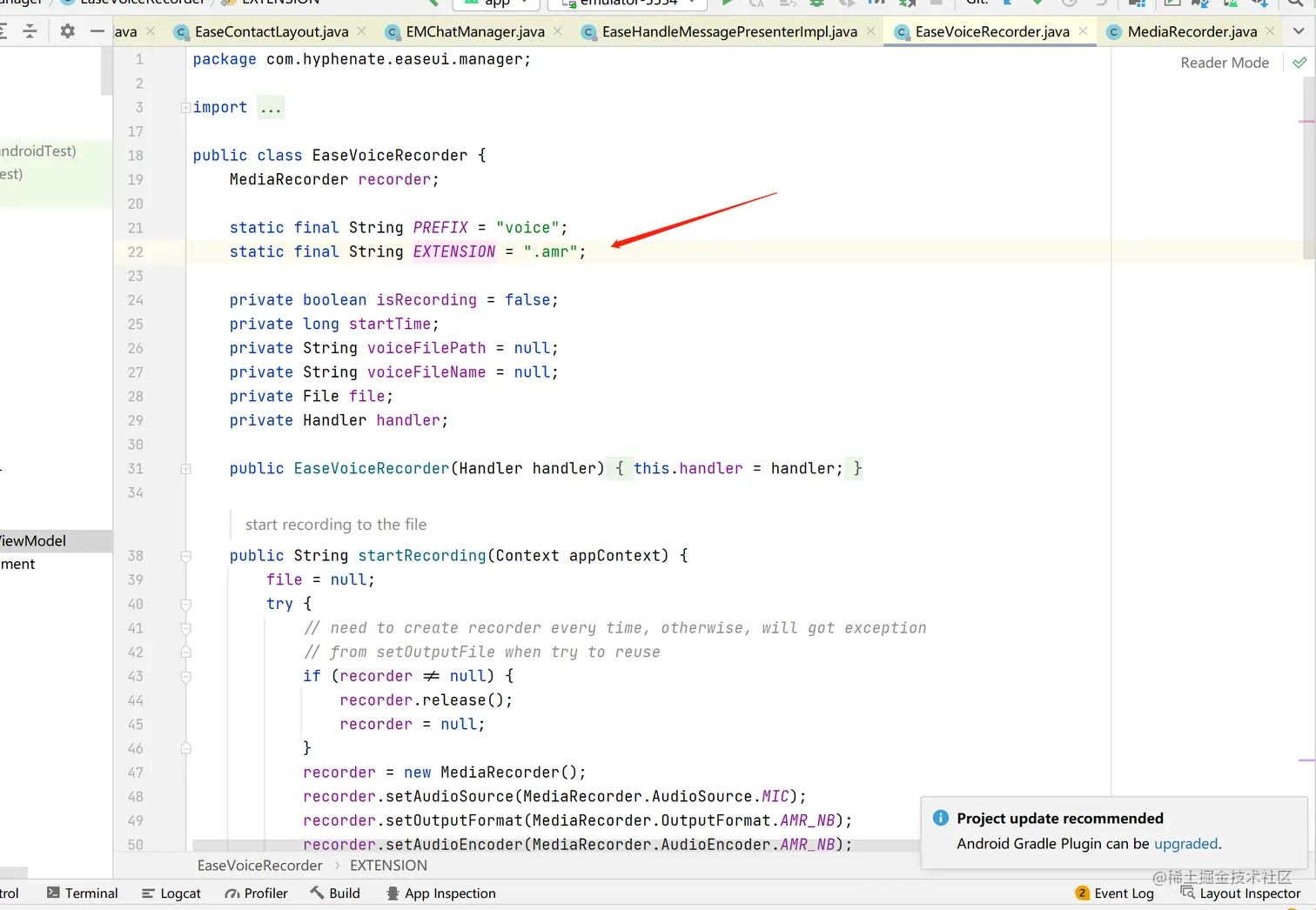The width and height of the screenshot is (1316, 910).
Task: Collapse all in project panel
Action: 30,31
